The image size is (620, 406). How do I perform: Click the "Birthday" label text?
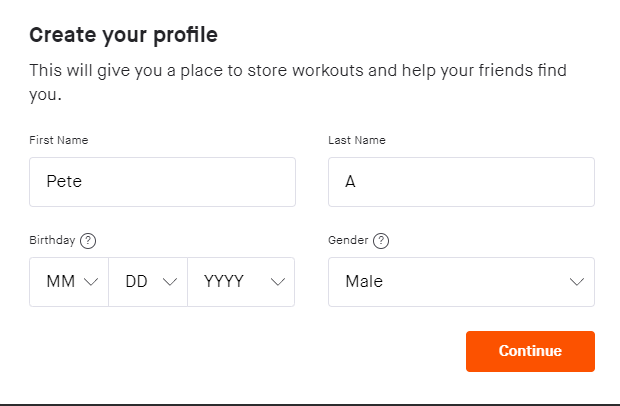(52, 241)
